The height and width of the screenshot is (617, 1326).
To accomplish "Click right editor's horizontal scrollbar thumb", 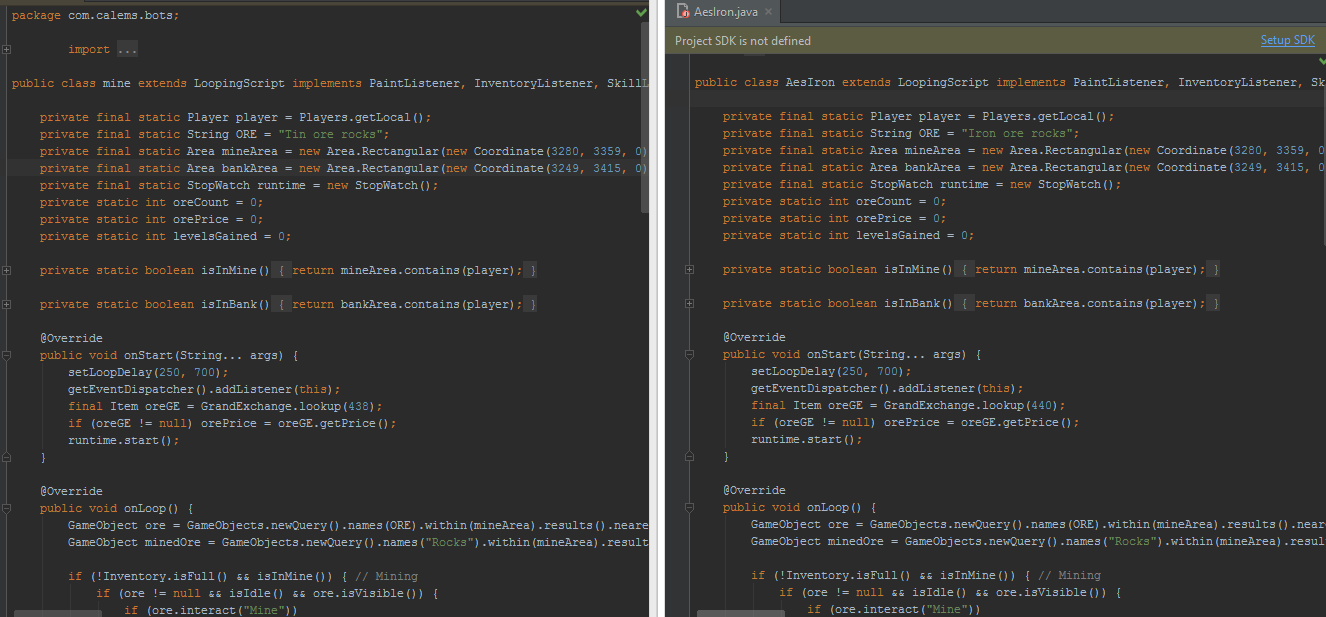I will pyautogui.click(x=740, y=613).
